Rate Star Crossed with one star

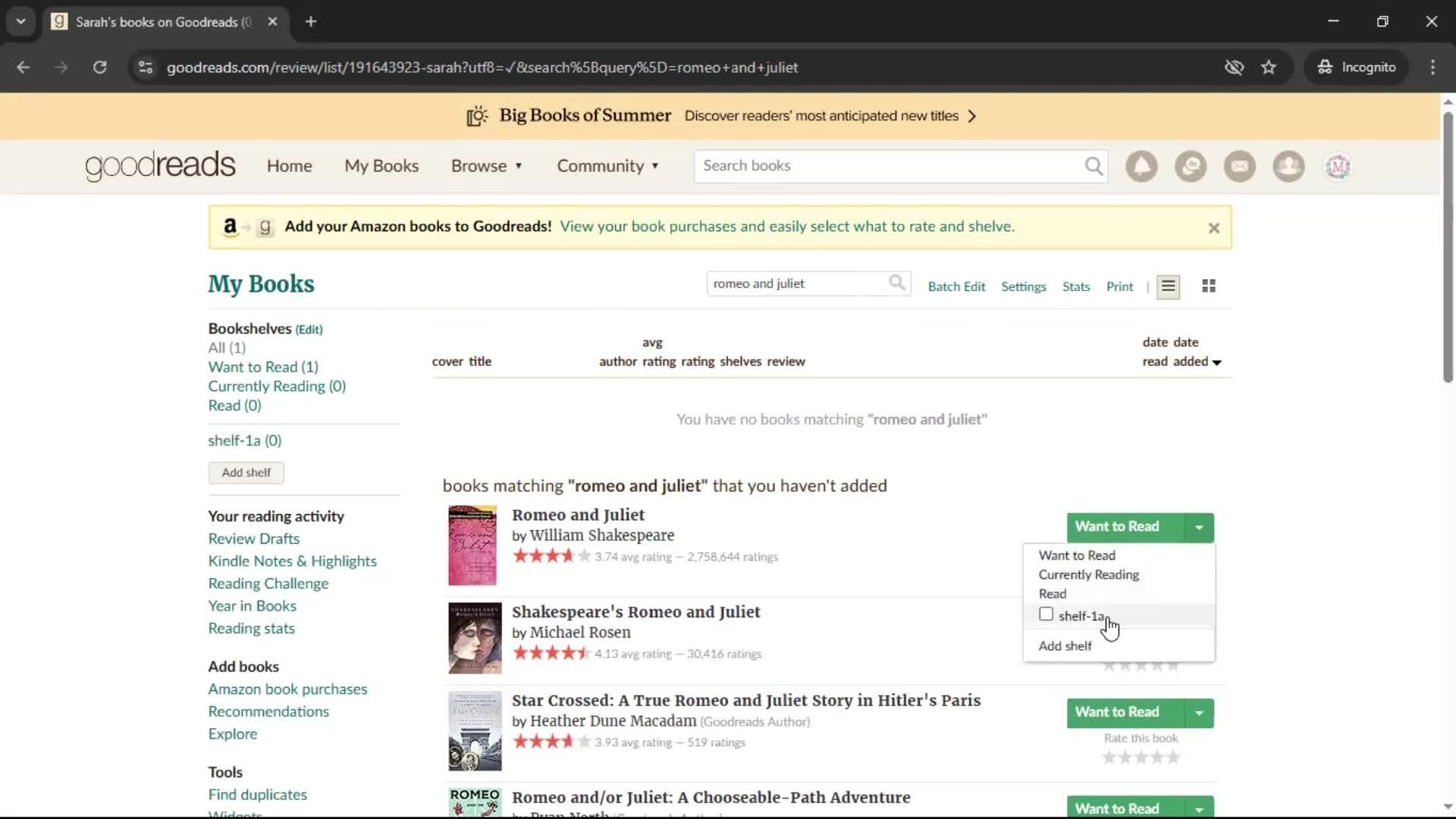point(1109,757)
